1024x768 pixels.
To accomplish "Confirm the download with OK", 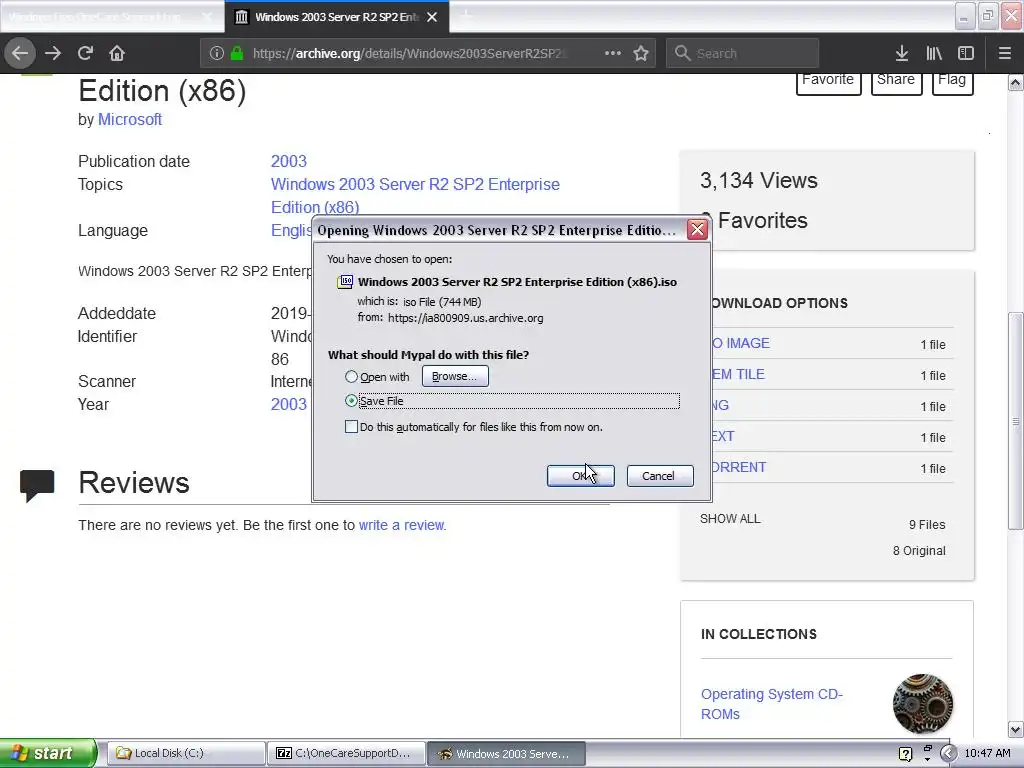I will click(580, 476).
